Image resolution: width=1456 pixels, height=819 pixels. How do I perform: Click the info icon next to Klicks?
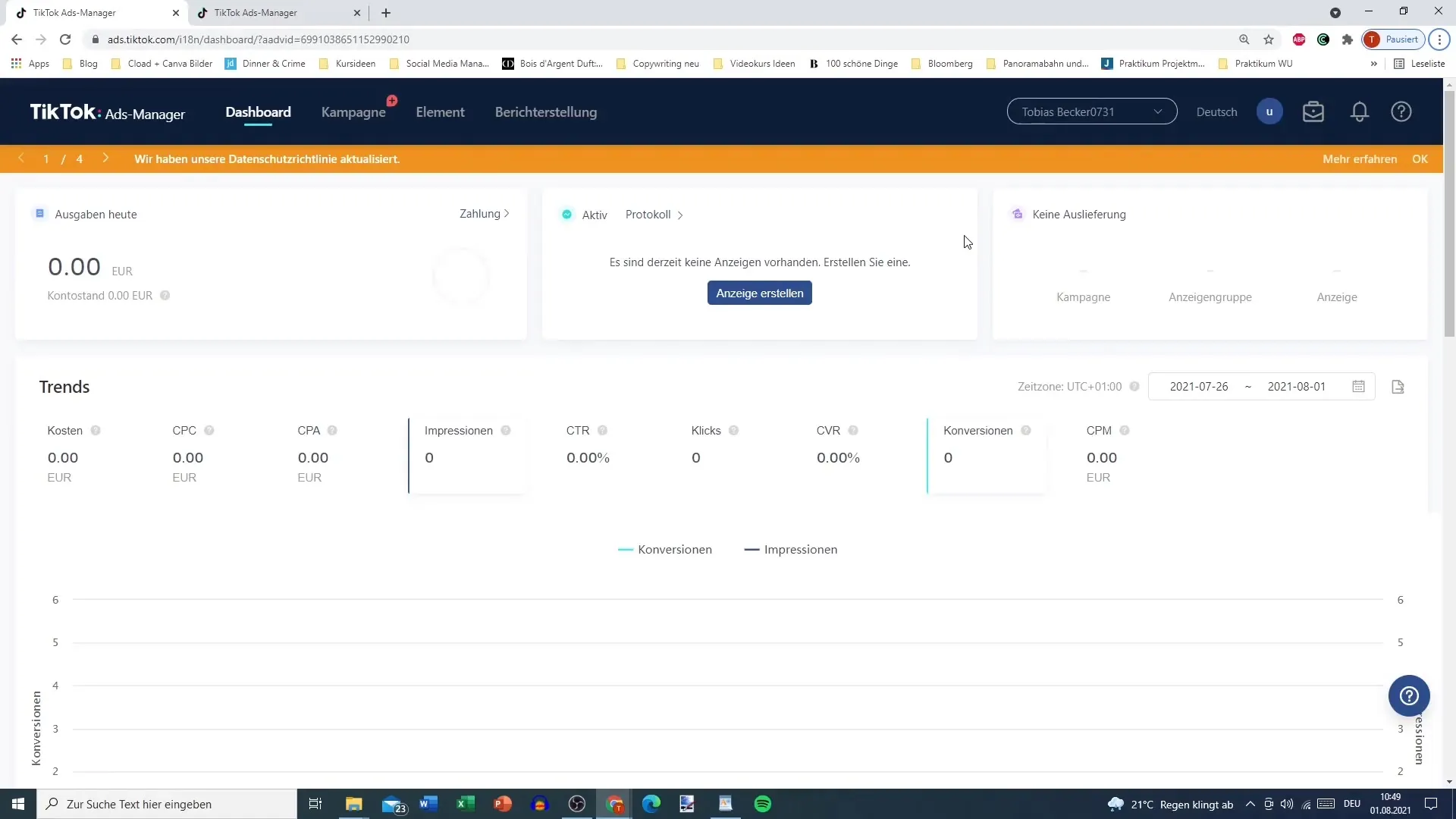coord(733,431)
